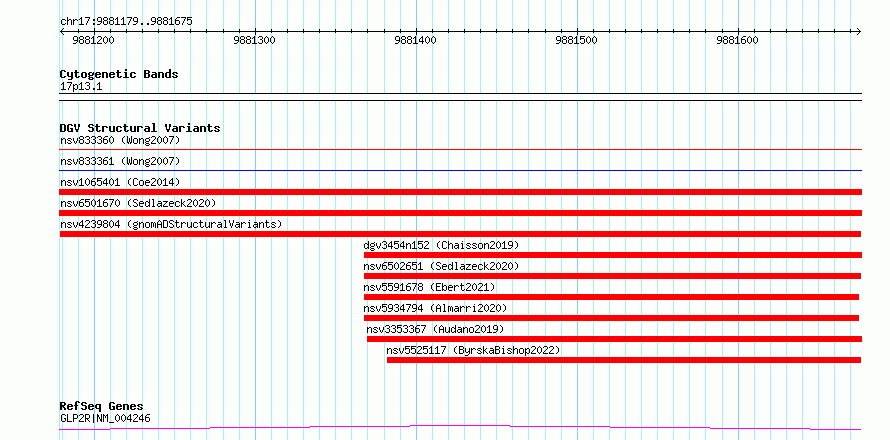Screen dimensions: 890x440
Task: Click the black 17p13.1 cytogenetic band line
Action: pos(460,97)
